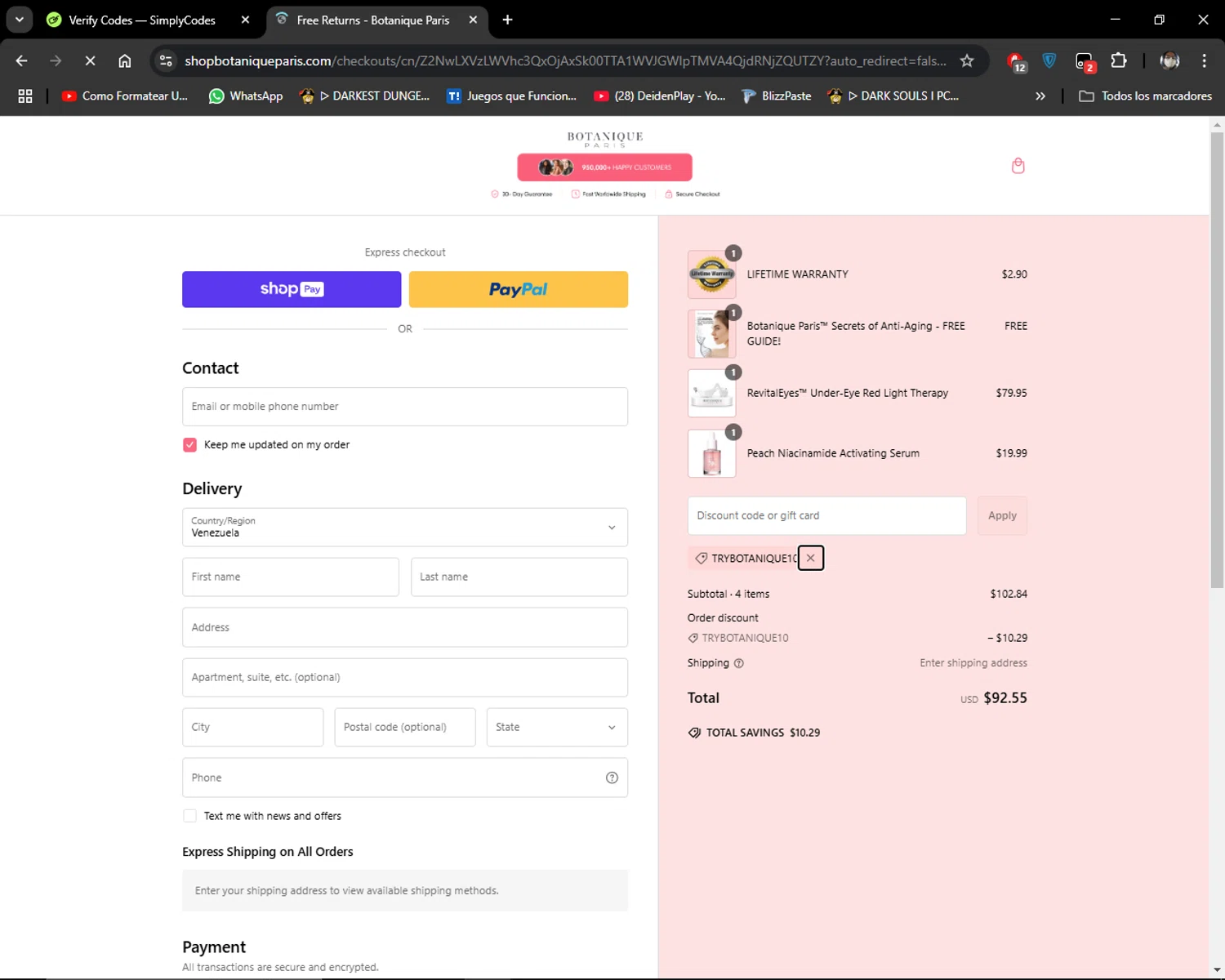Open the site information icon in address bar
This screenshot has width=1225, height=980.
[166, 60]
